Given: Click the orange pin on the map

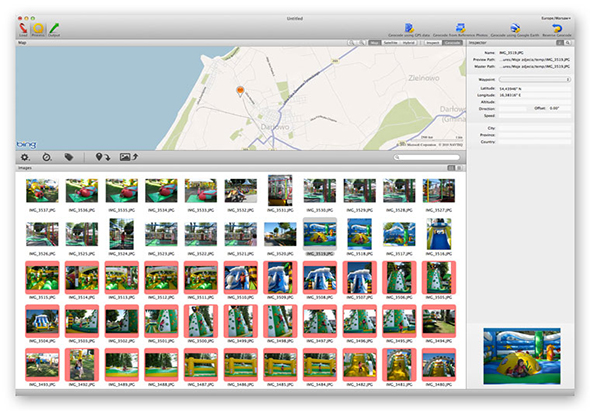Looking at the screenshot, I should 240,91.
